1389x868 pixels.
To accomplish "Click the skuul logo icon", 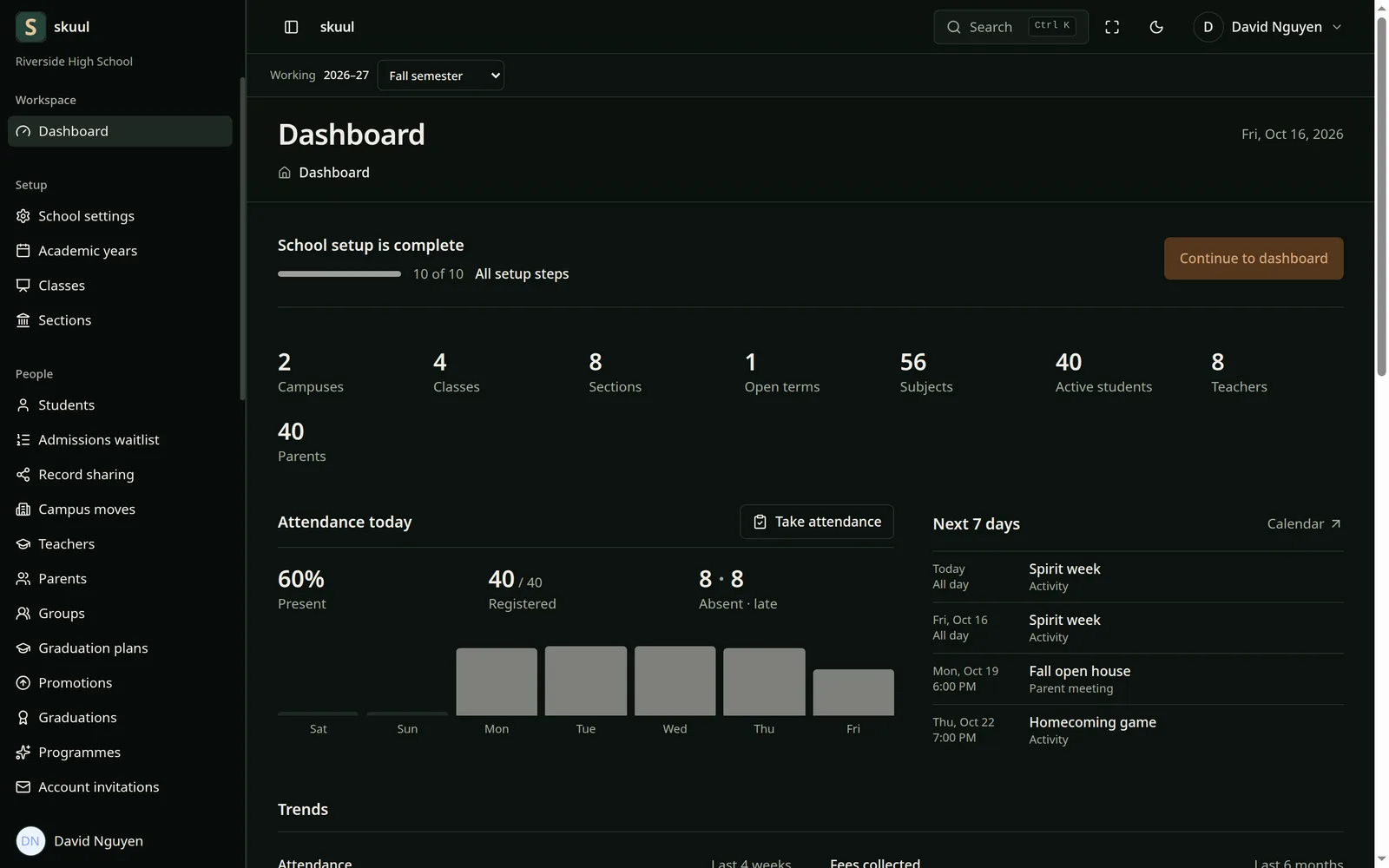I will click(x=30, y=27).
